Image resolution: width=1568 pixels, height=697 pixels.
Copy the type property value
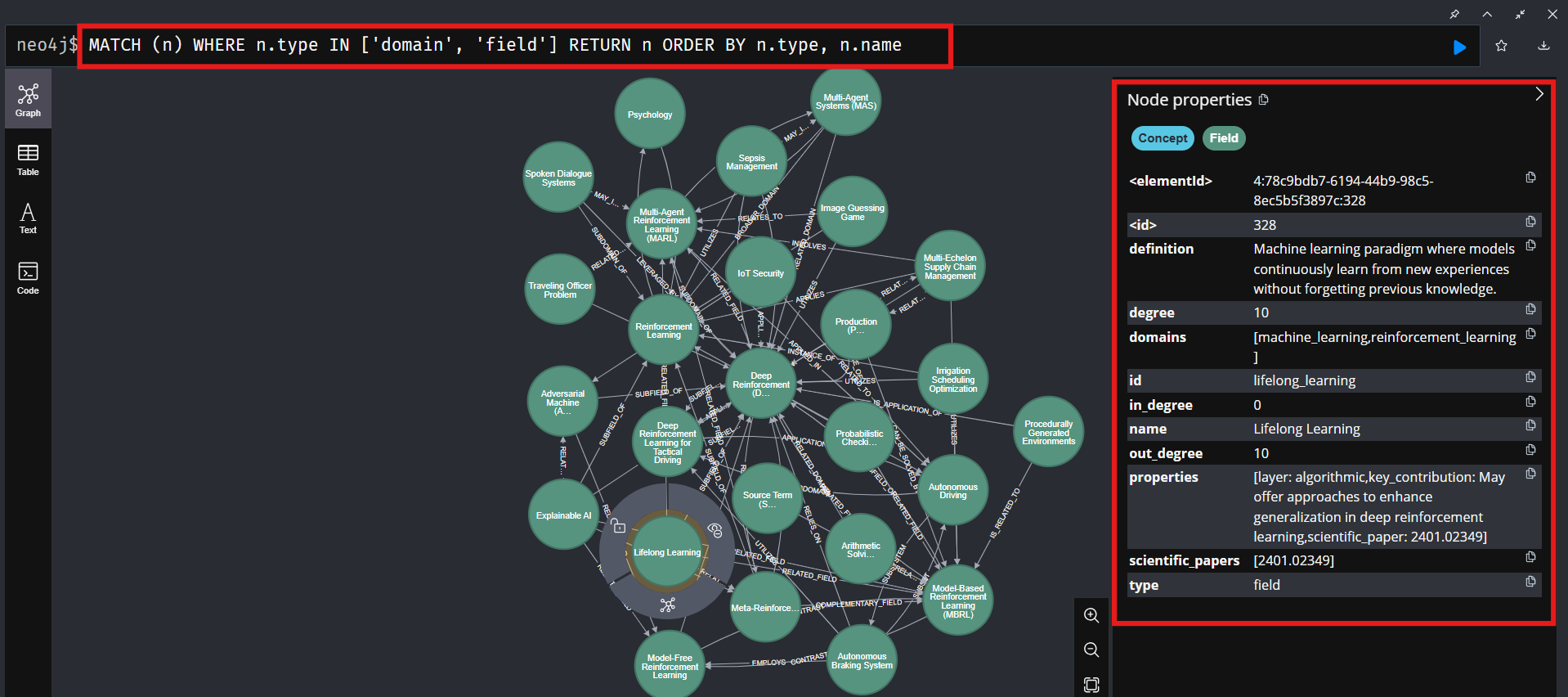pyautogui.click(x=1530, y=582)
